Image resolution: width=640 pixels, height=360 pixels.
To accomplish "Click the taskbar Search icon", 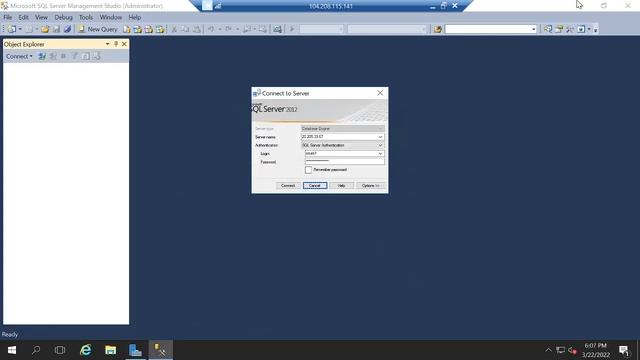I will point(36,350).
